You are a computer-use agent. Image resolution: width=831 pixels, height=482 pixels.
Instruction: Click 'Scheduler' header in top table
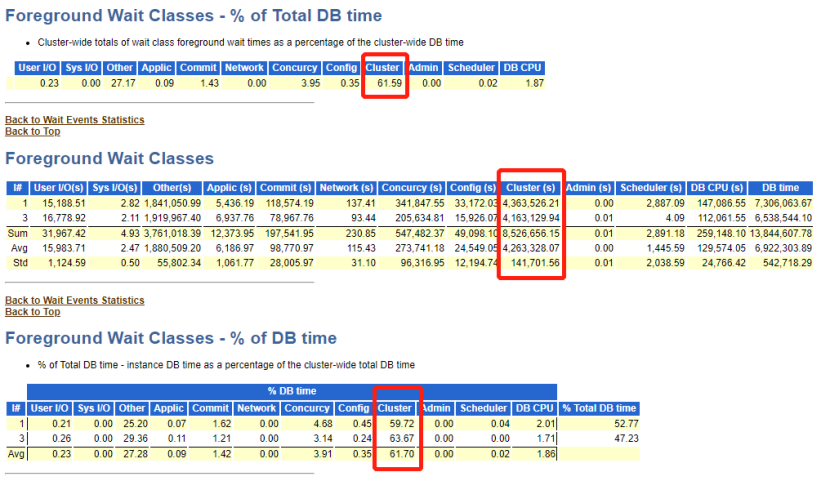(471, 68)
